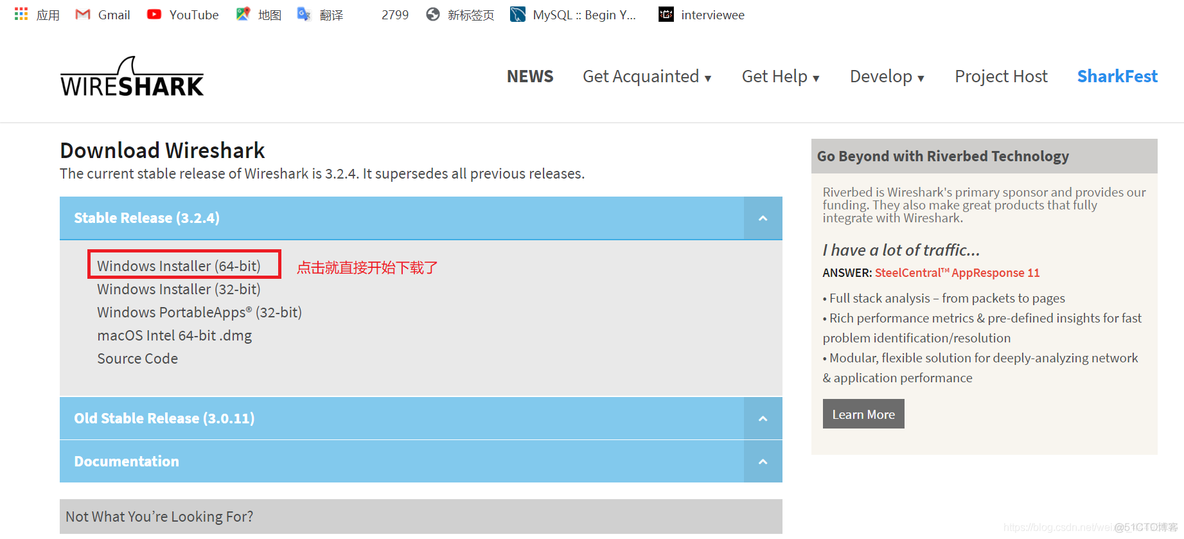The width and height of the screenshot is (1184, 539).
Task: Open the 新标签页 globe bookmark
Action: pyautogui.click(x=460, y=14)
